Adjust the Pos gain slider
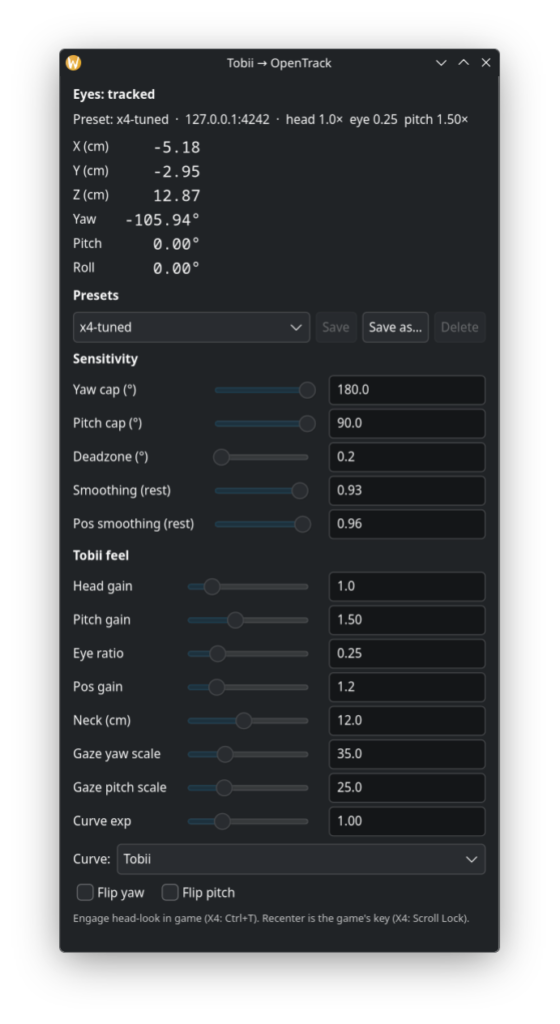The image size is (560, 1024). tap(248, 687)
